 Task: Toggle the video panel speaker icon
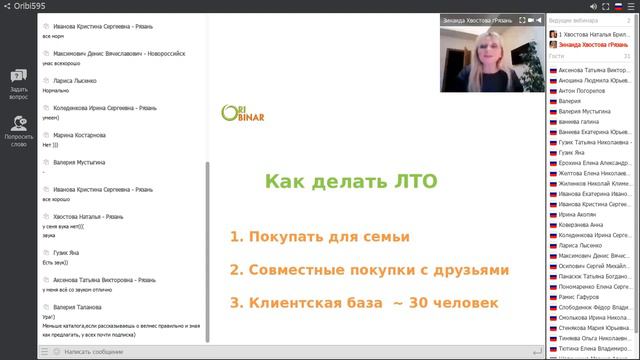(539, 20)
